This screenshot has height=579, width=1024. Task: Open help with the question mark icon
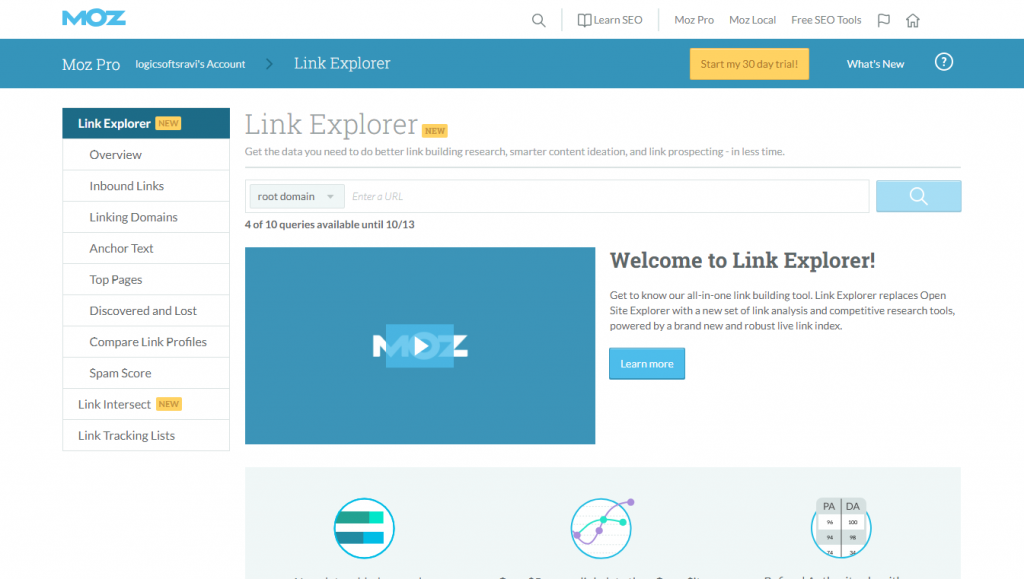click(x=943, y=62)
